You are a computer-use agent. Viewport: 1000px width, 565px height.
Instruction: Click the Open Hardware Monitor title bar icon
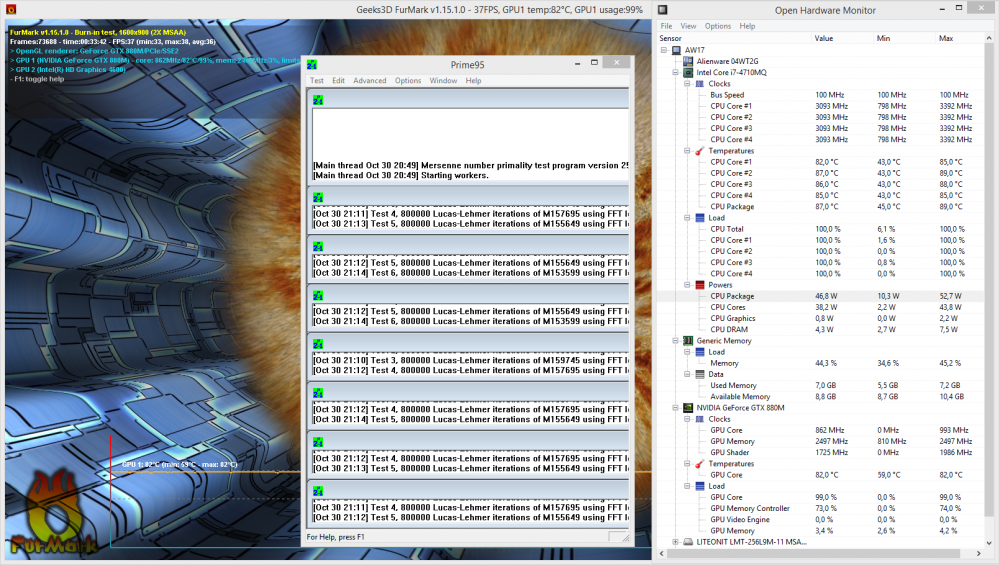(x=664, y=10)
